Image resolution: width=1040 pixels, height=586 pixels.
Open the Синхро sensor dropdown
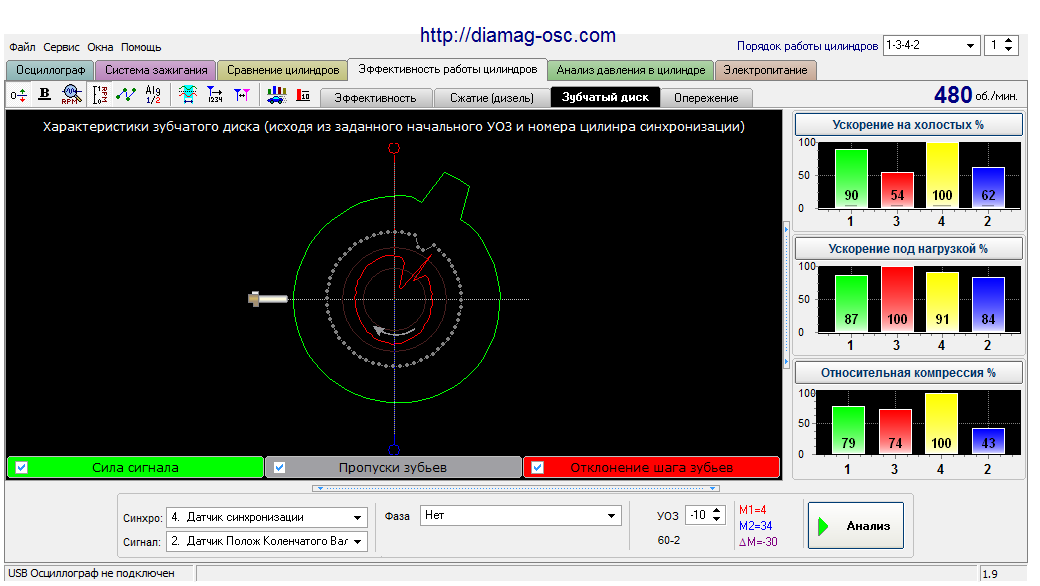pos(358,518)
